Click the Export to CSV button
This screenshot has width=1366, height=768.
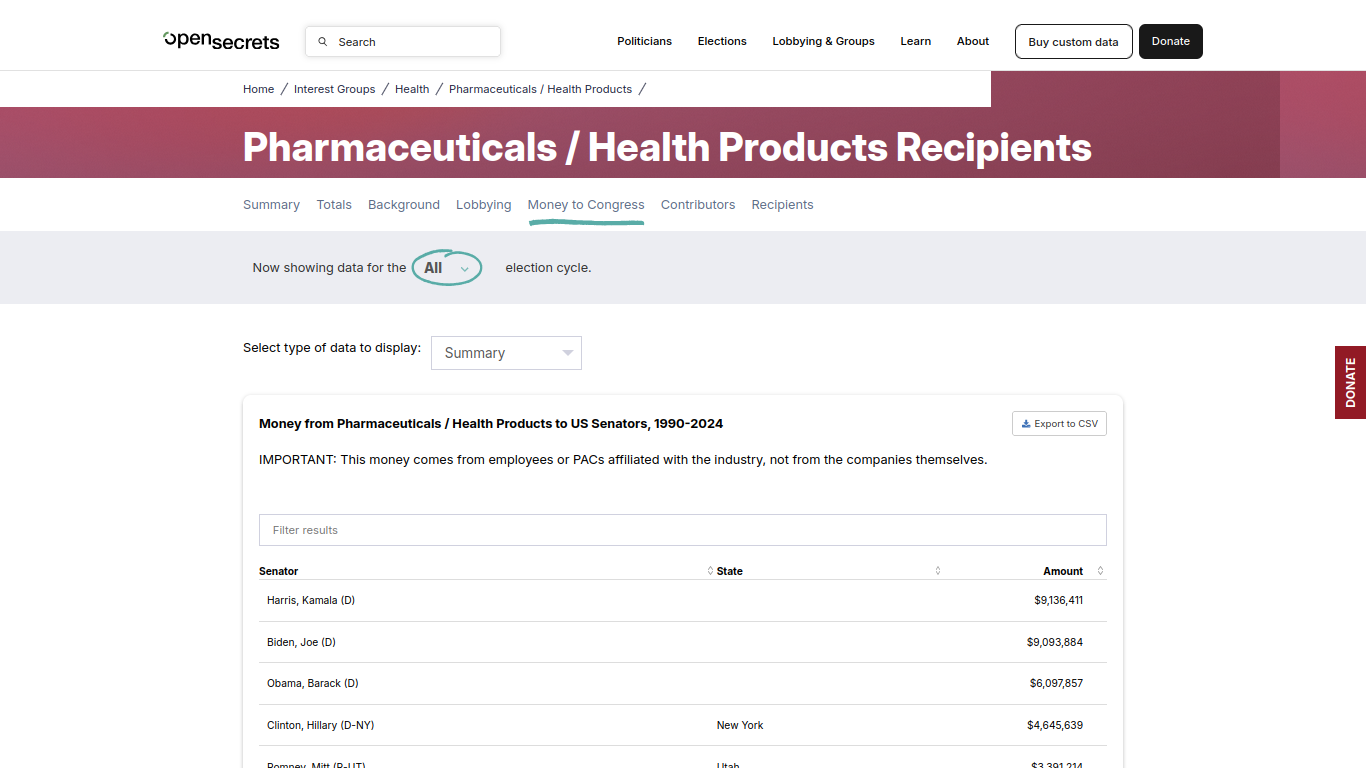pyautogui.click(x=1059, y=424)
